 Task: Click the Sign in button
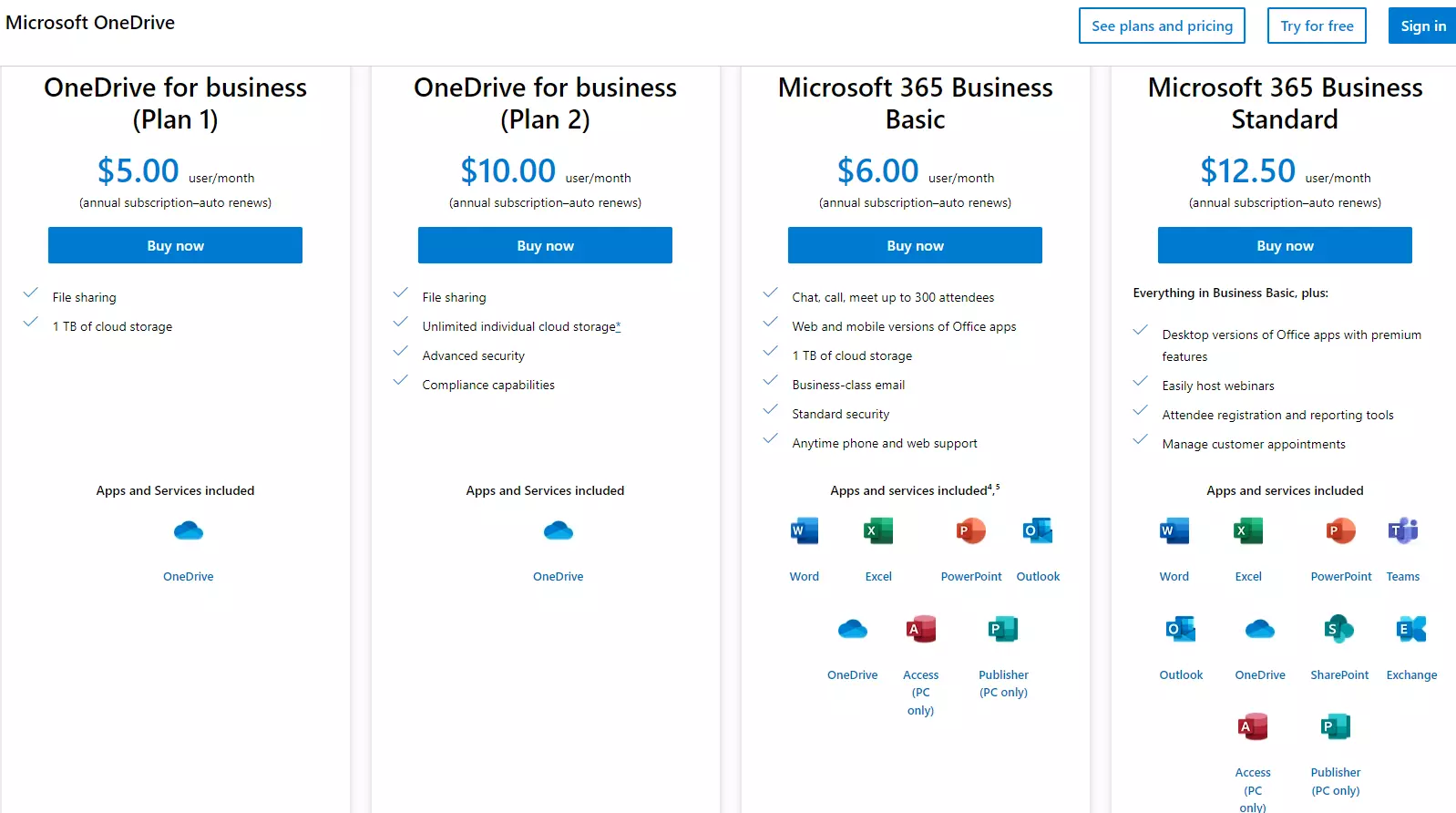click(1421, 26)
